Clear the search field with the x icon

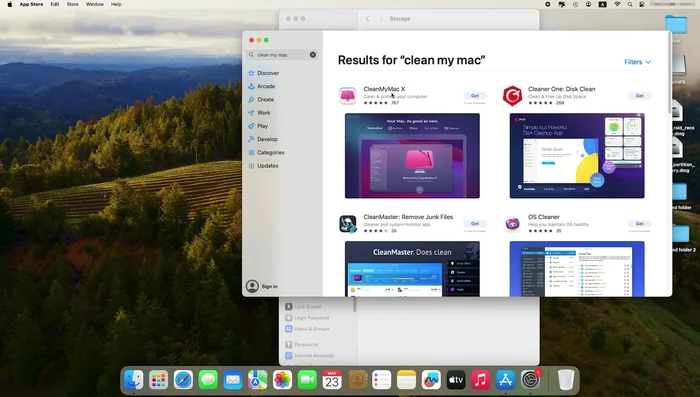point(313,54)
